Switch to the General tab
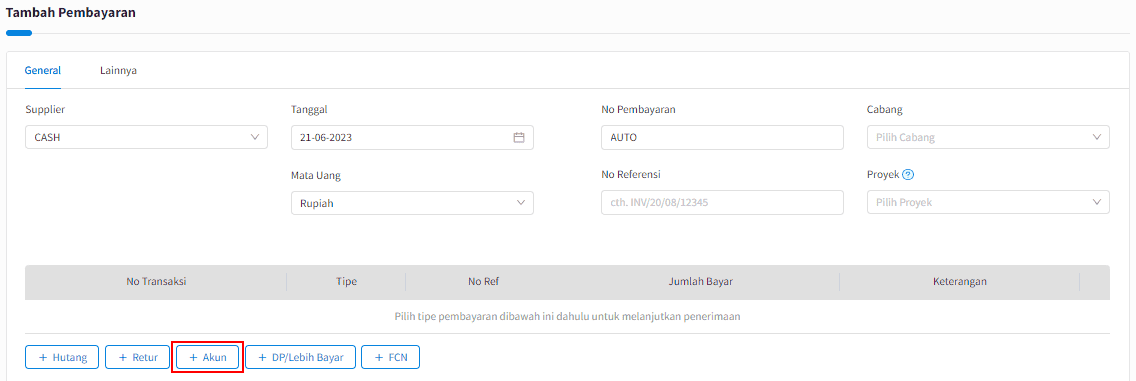 pos(43,71)
